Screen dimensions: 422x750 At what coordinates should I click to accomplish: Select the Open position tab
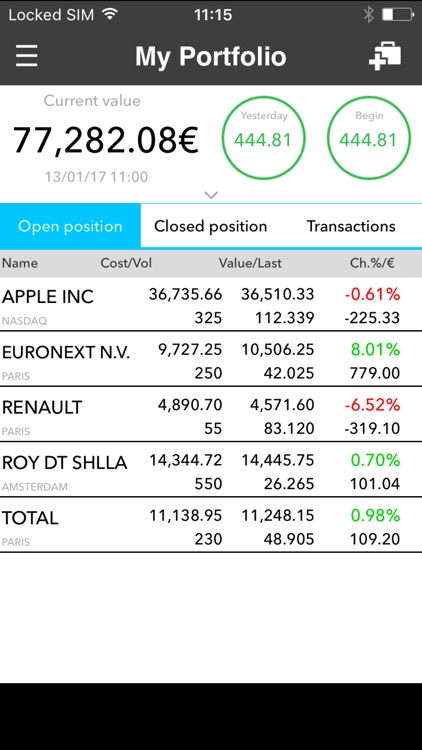click(x=70, y=226)
